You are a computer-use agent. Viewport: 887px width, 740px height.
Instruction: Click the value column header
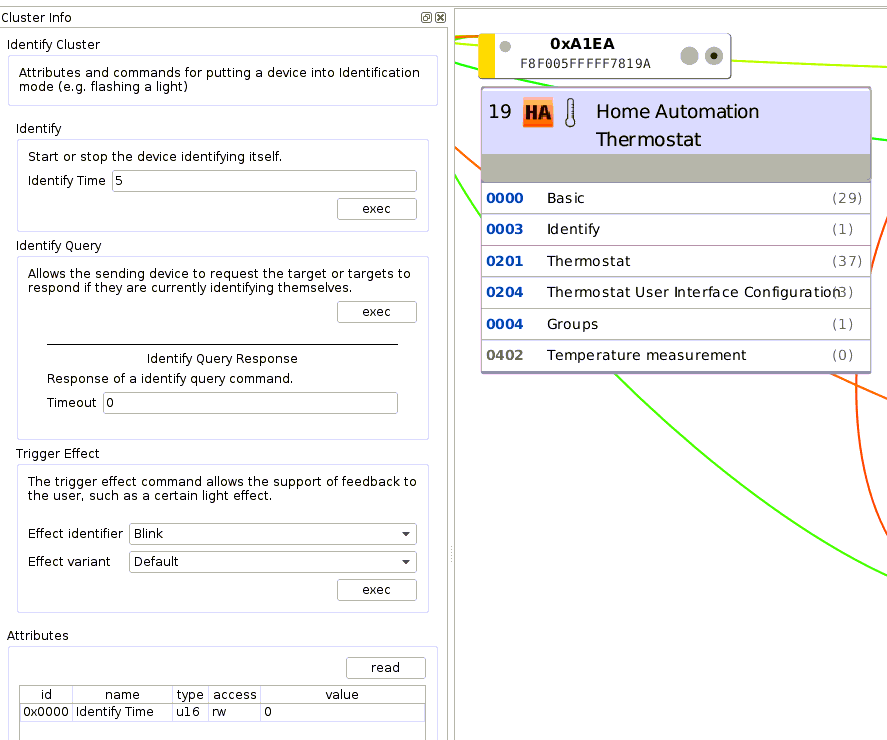tap(342, 695)
